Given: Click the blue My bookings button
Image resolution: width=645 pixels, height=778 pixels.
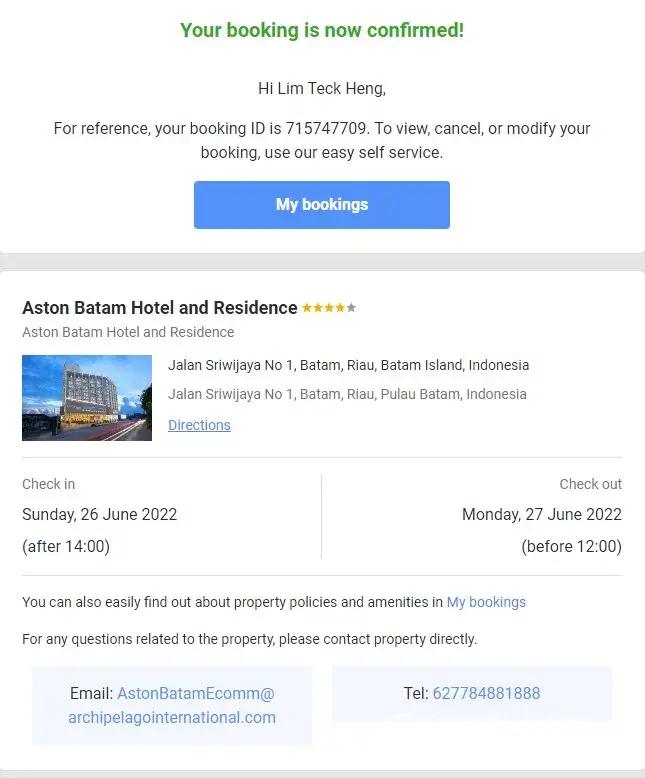Looking at the screenshot, I should [x=321, y=205].
